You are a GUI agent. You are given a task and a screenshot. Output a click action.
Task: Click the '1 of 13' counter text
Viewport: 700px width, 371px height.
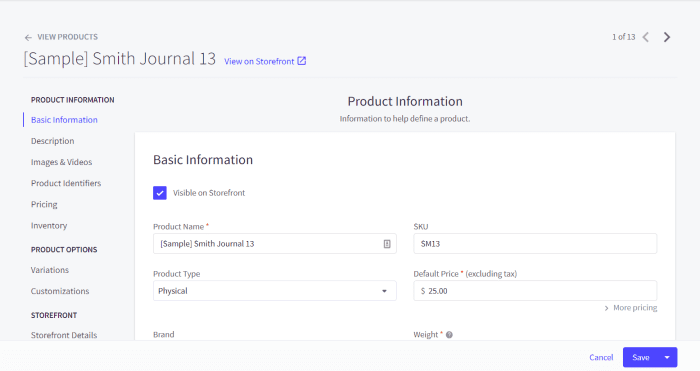pyautogui.click(x=624, y=37)
